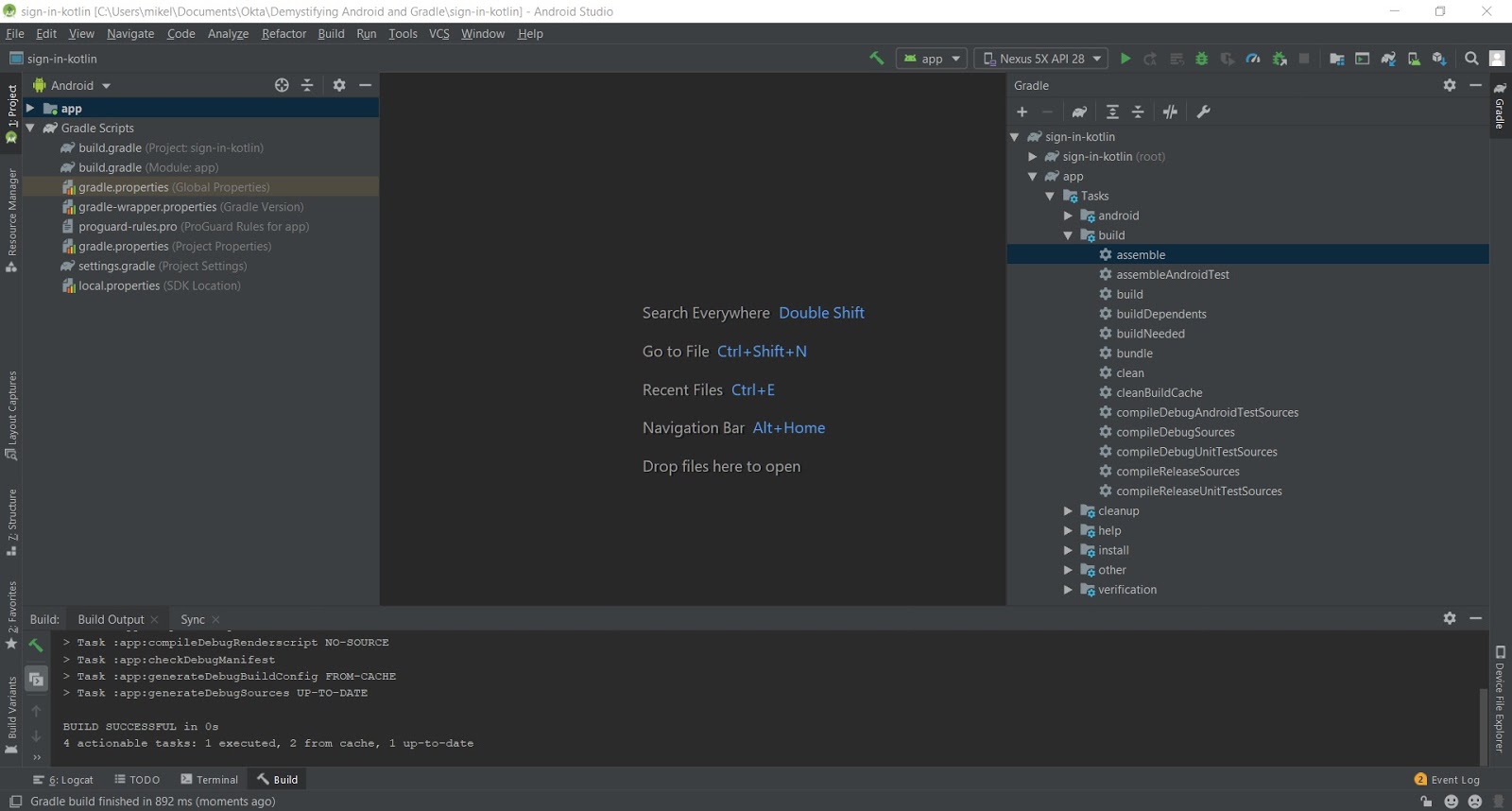Open the Event Log
Image resolution: width=1512 pixels, height=811 pixels.
coord(1447,780)
